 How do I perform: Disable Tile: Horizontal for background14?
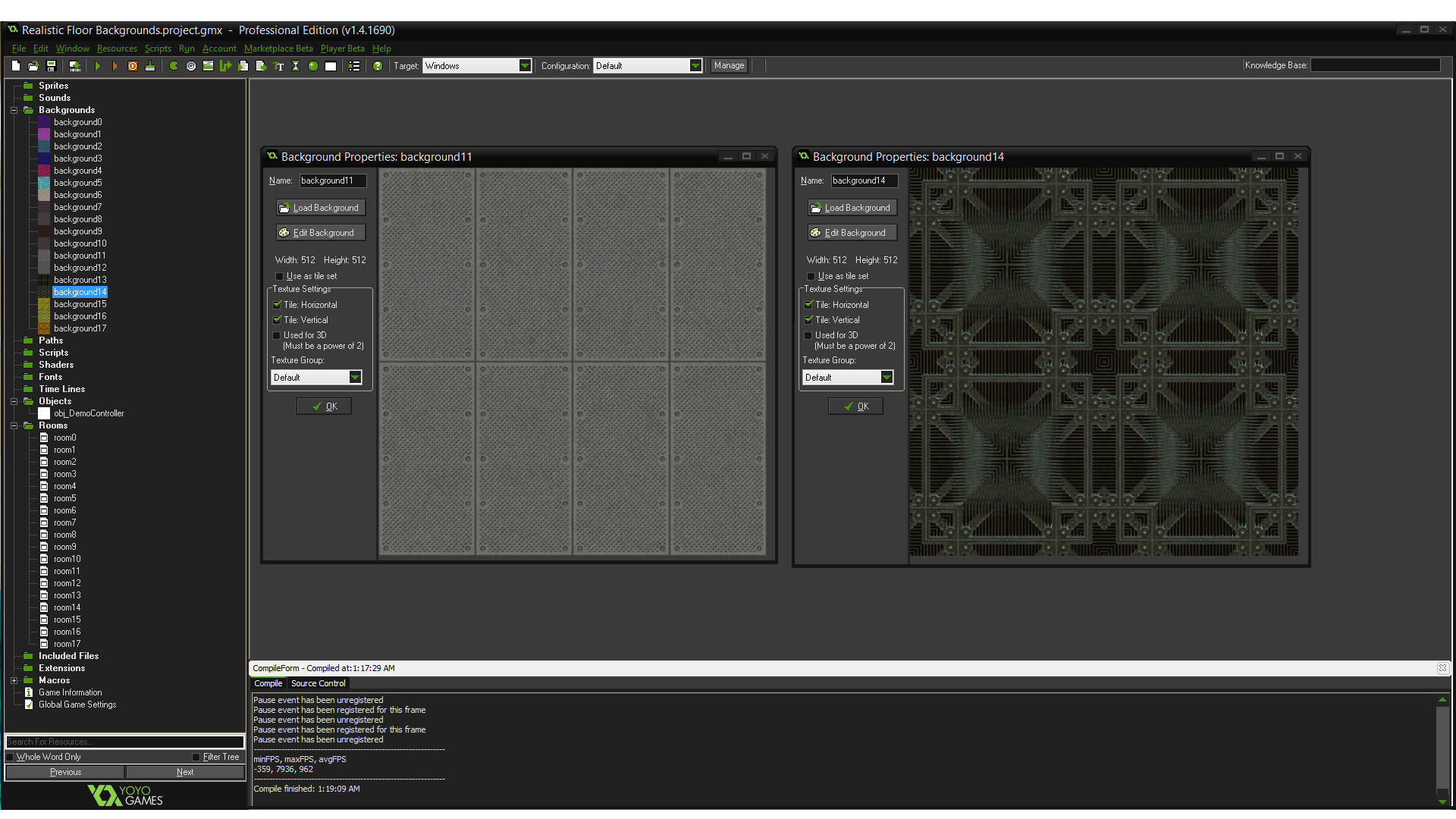pos(808,305)
